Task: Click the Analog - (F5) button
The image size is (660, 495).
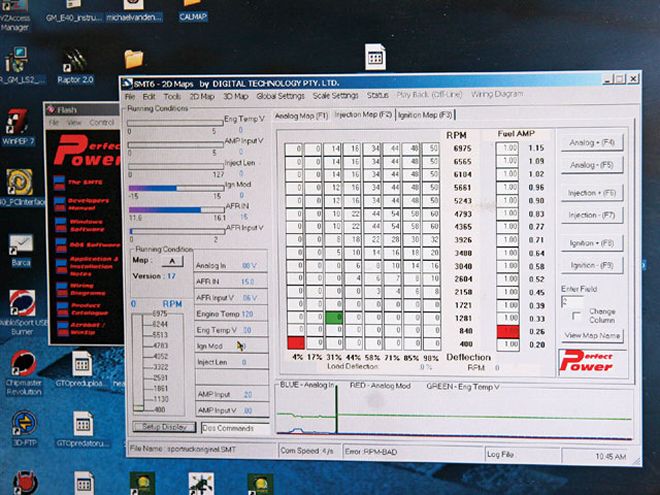Action: click(x=592, y=165)
